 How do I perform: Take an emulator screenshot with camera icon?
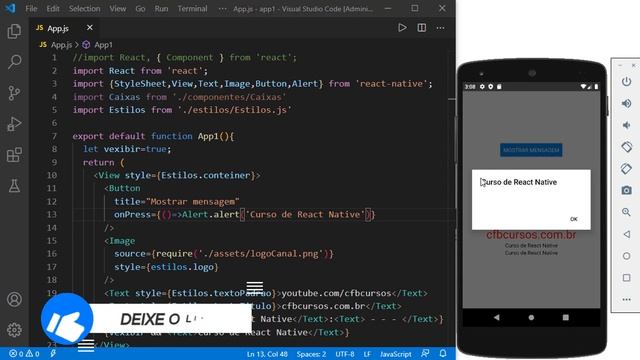[626, 190]
